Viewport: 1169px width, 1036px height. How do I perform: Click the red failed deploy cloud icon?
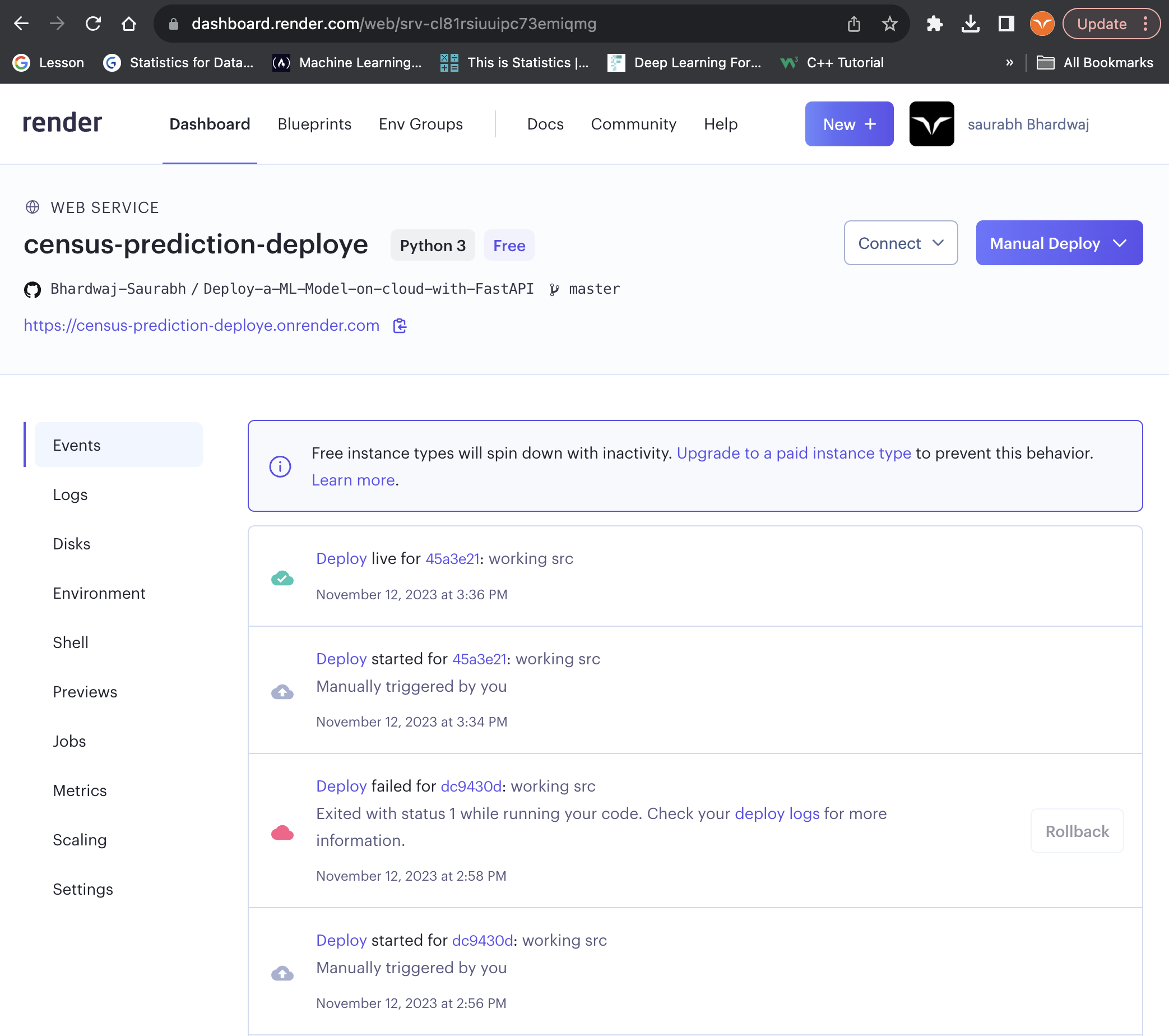(282, 832)
